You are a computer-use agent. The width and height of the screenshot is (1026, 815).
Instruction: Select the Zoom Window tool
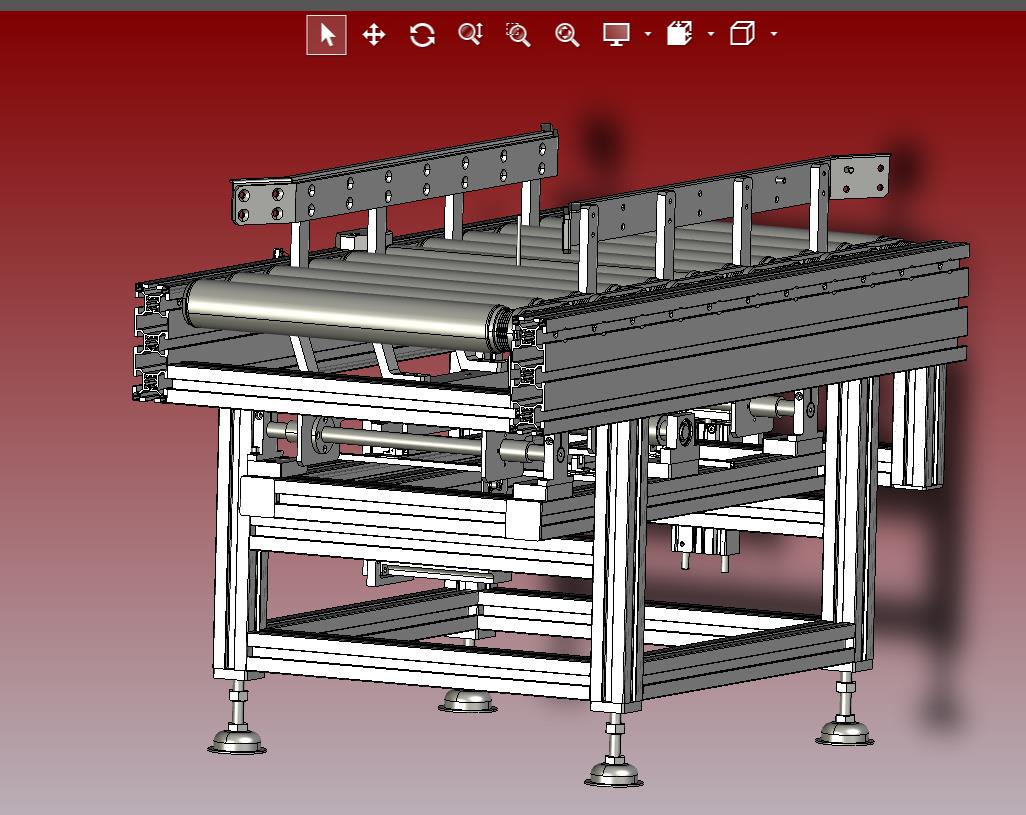click(518, 35)
